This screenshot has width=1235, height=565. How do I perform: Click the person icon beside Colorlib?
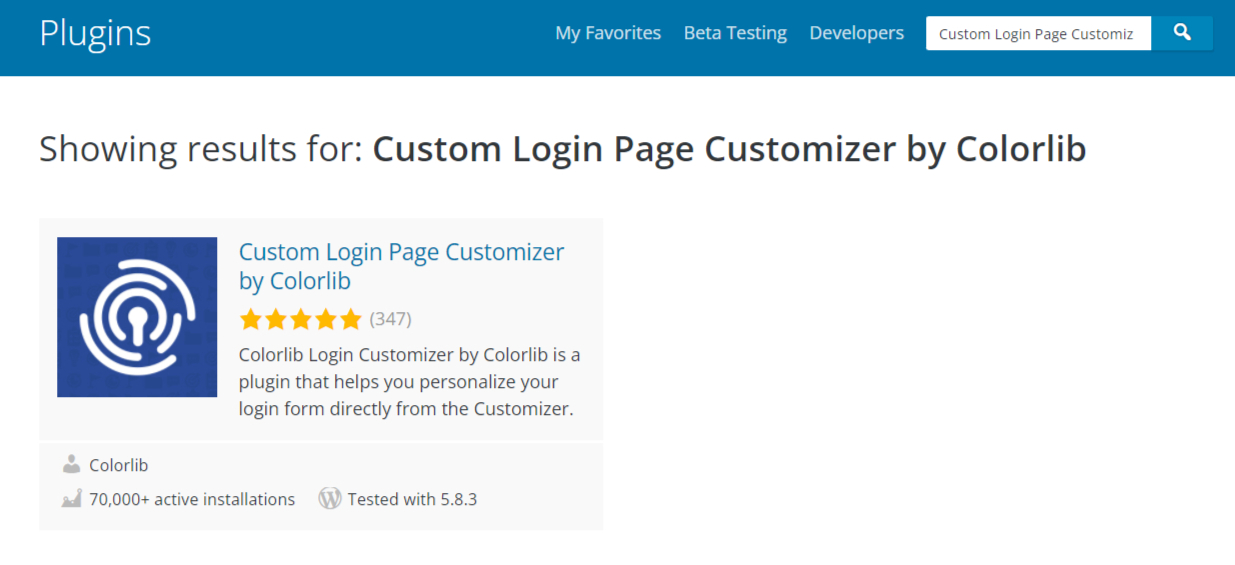click(x=71, y=465)
